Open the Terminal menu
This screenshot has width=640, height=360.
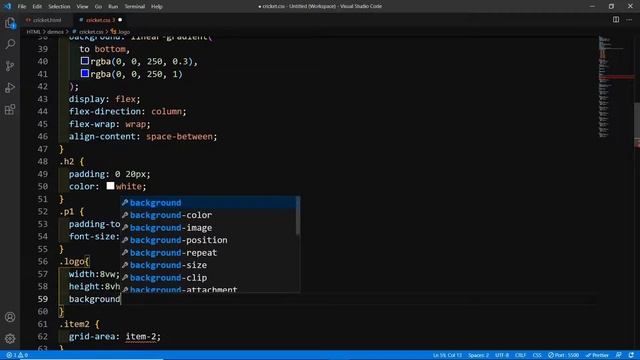pos(135,7)
